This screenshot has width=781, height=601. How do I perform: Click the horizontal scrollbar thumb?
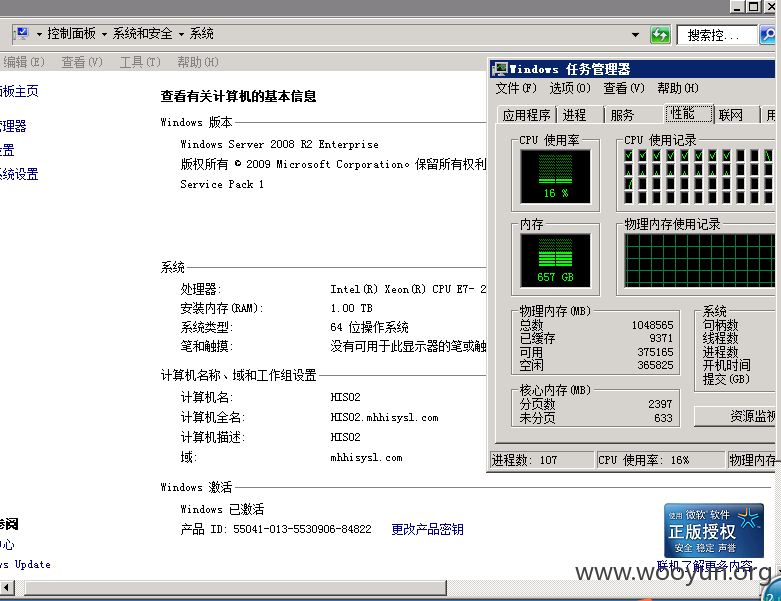pyautogui.click(x=235, y=588)
